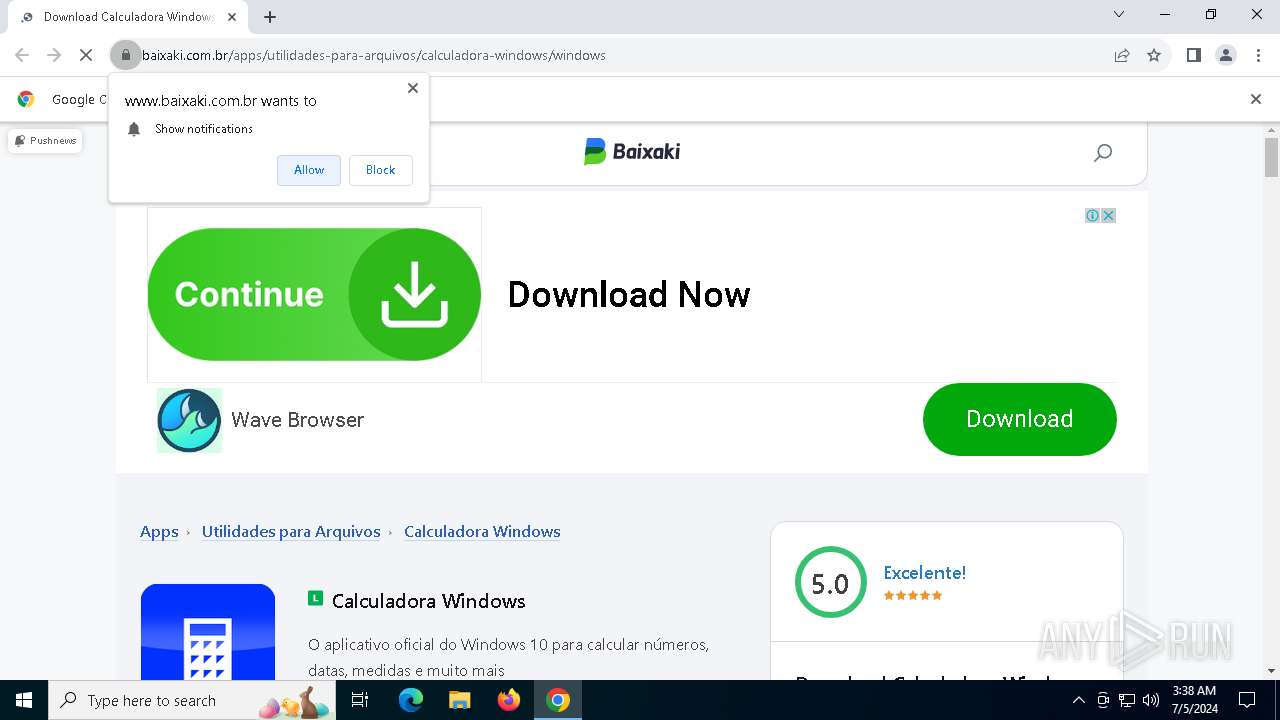Open Chrome three-dot menu

1258,55
